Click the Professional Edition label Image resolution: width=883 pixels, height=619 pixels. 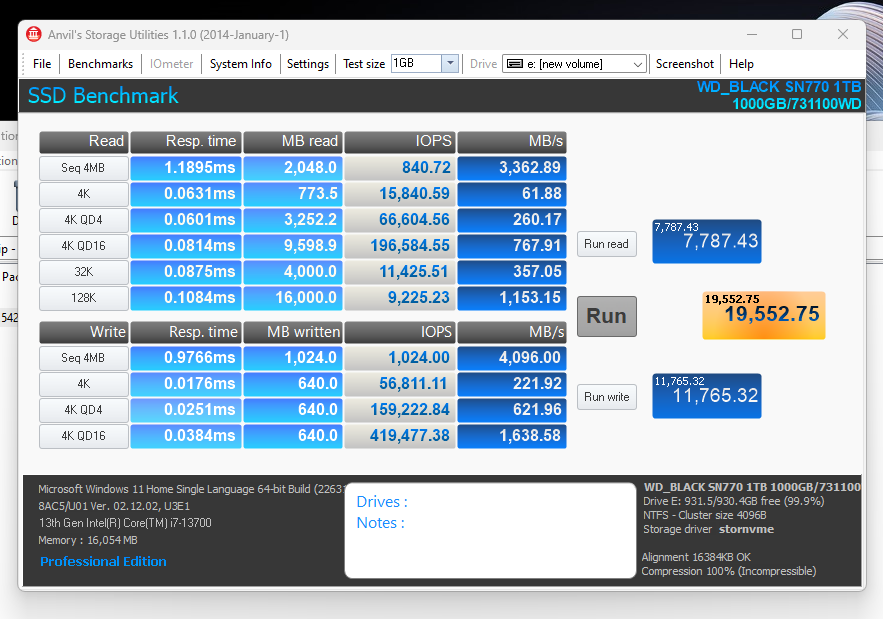[103, 562]
